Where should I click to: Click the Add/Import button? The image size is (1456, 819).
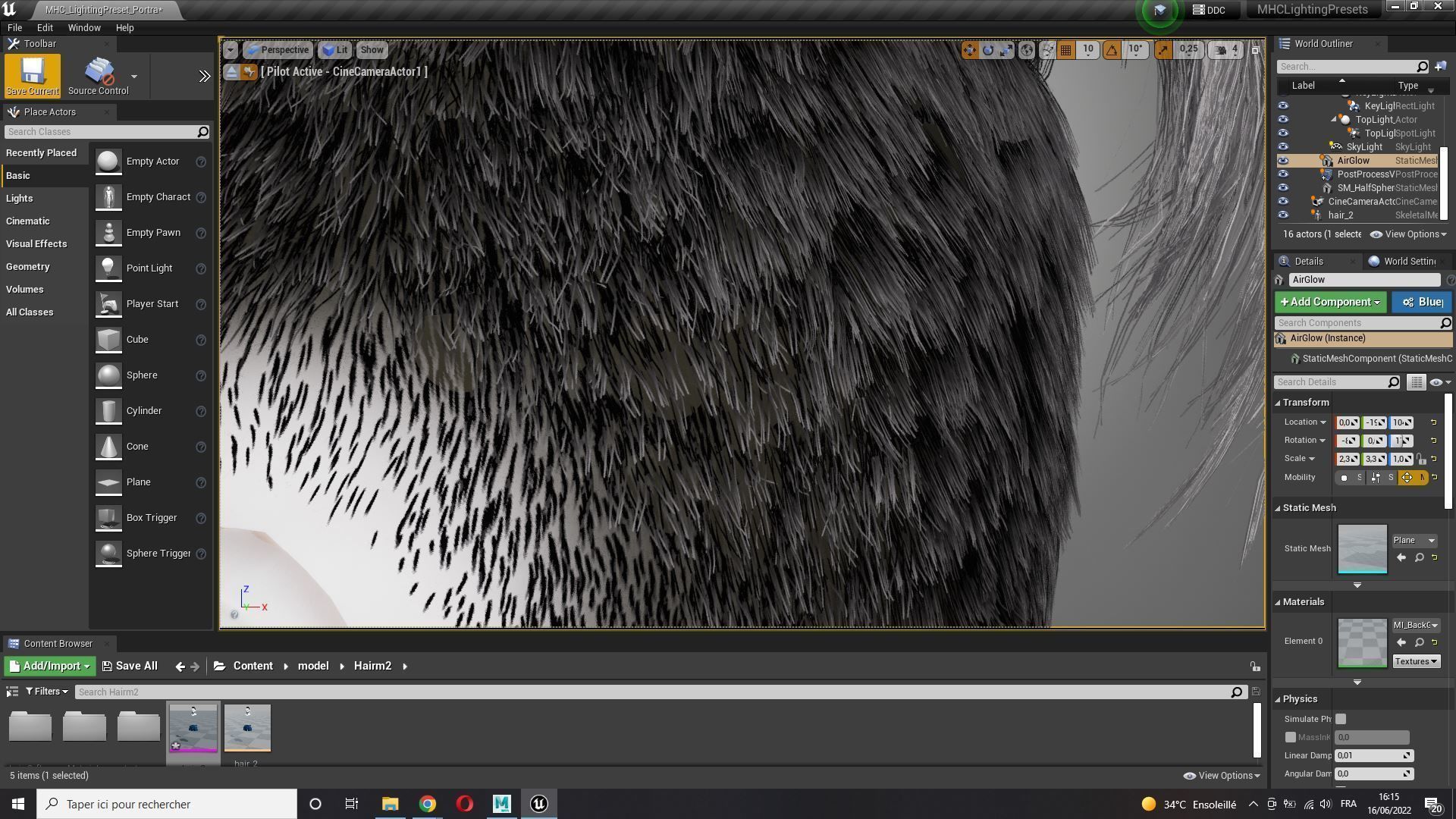pyautogui.click(x=49, y=666)
